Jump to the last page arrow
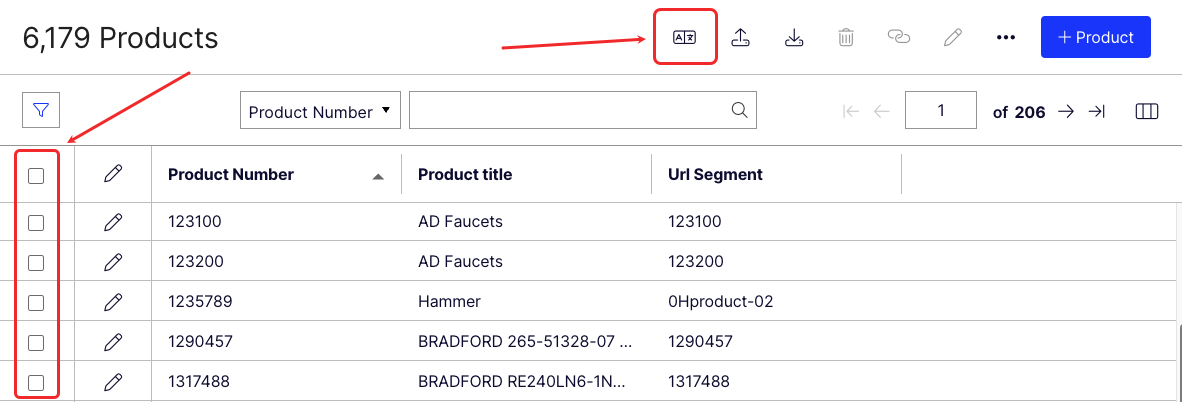 tap(1097, 111)
